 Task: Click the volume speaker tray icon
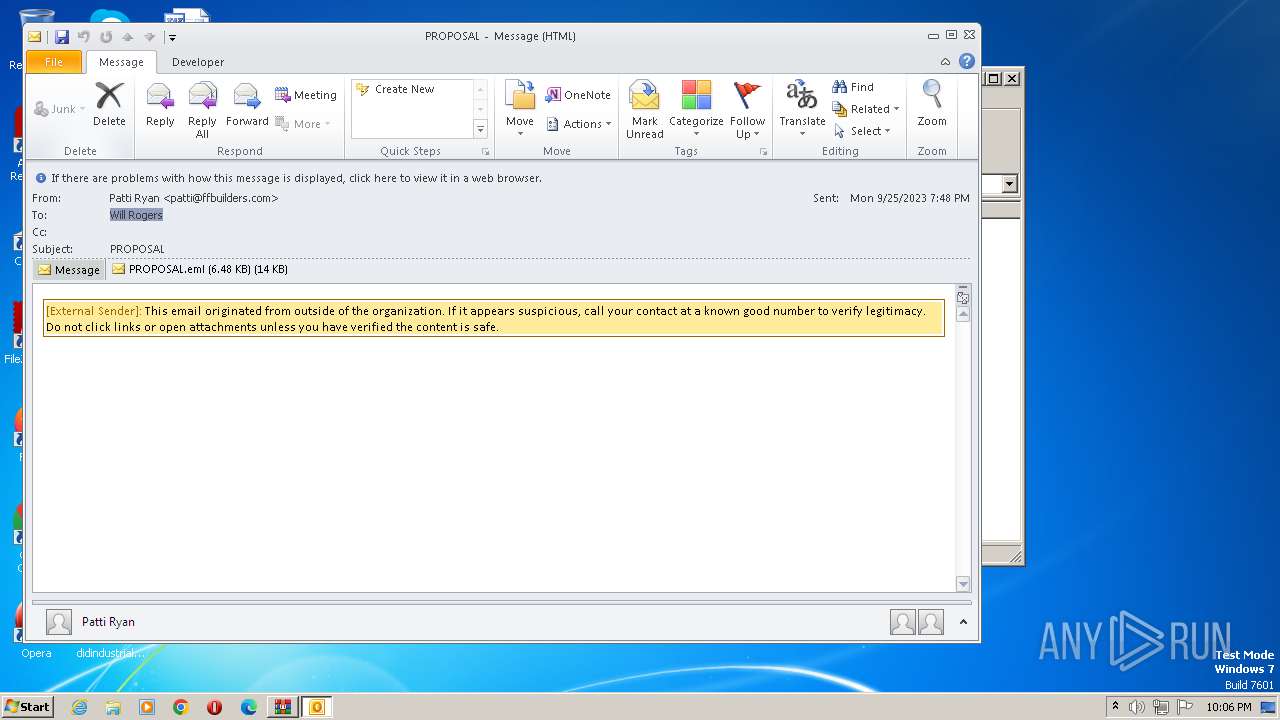tap(1137, 707)
